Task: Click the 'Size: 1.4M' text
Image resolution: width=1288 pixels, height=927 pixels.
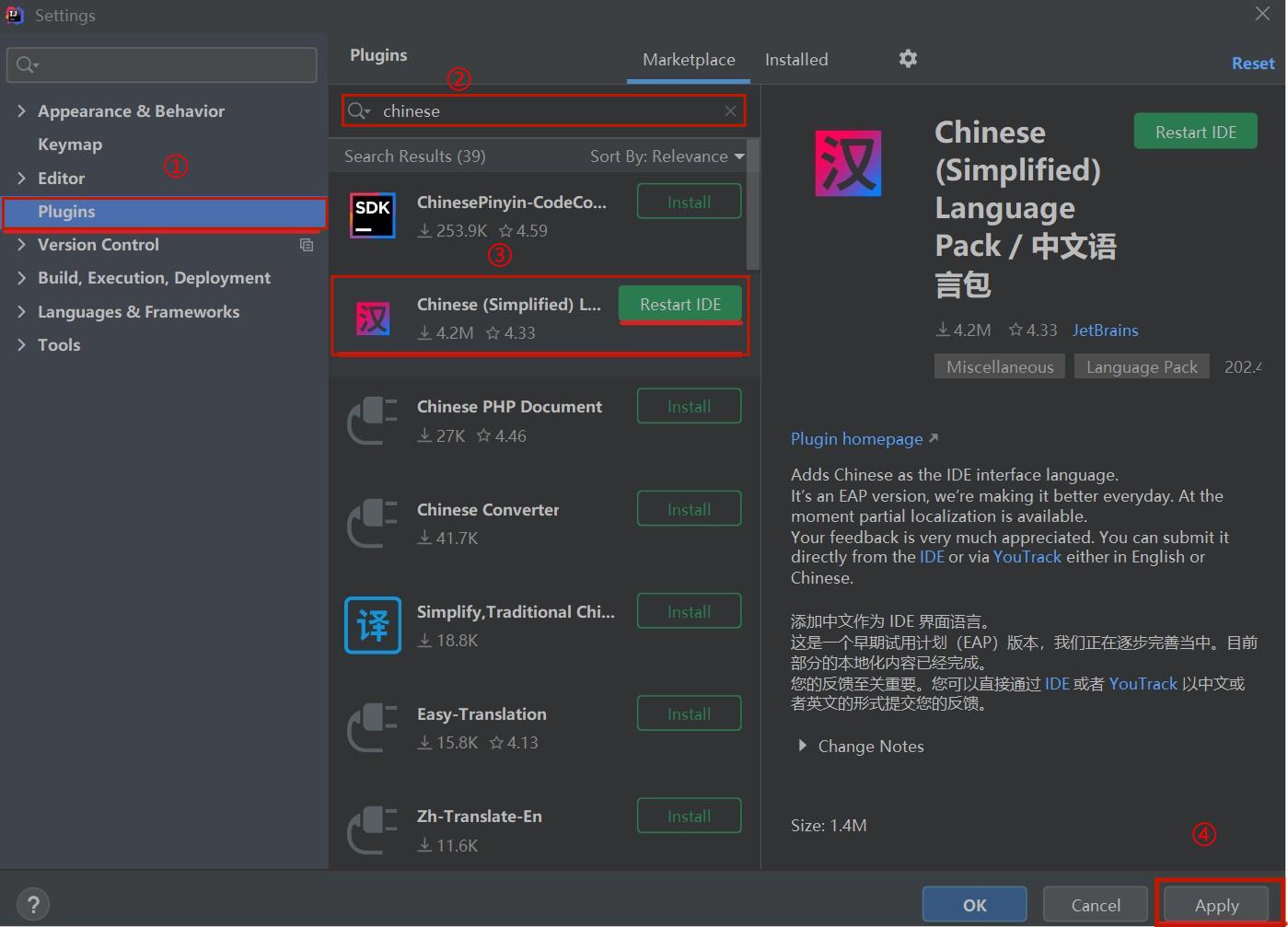Action: (829, 826)
